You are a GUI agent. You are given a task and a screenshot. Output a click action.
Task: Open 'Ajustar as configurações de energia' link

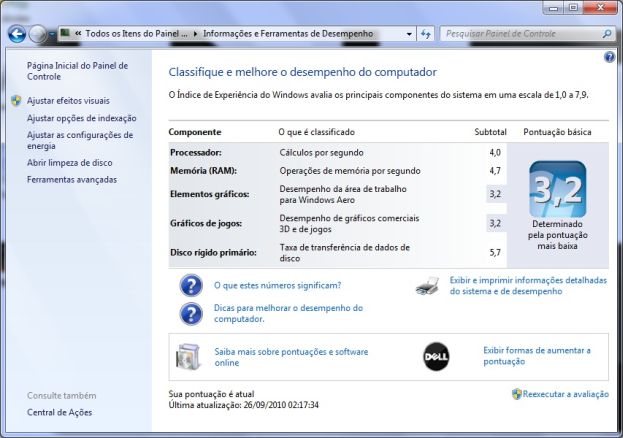(80, 140)
